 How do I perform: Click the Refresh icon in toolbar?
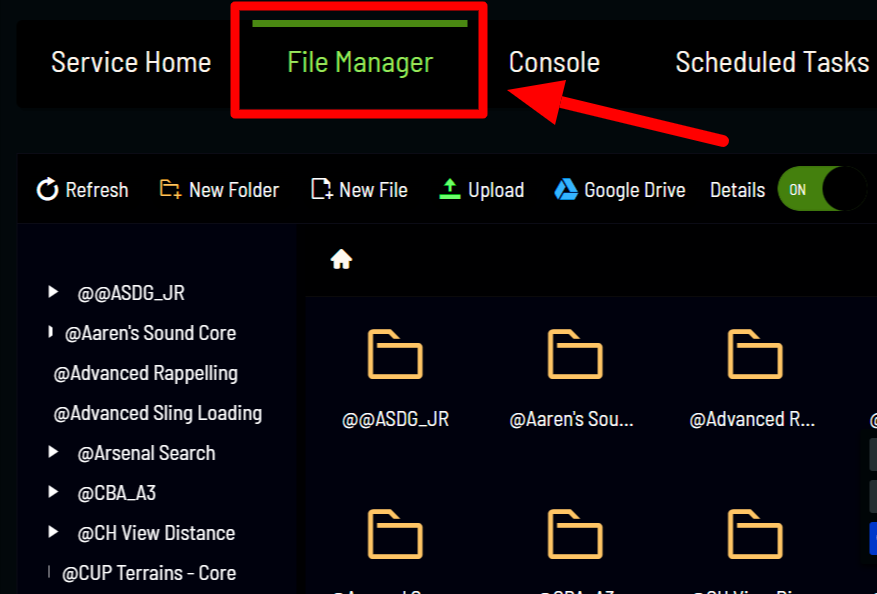(47, 189)
